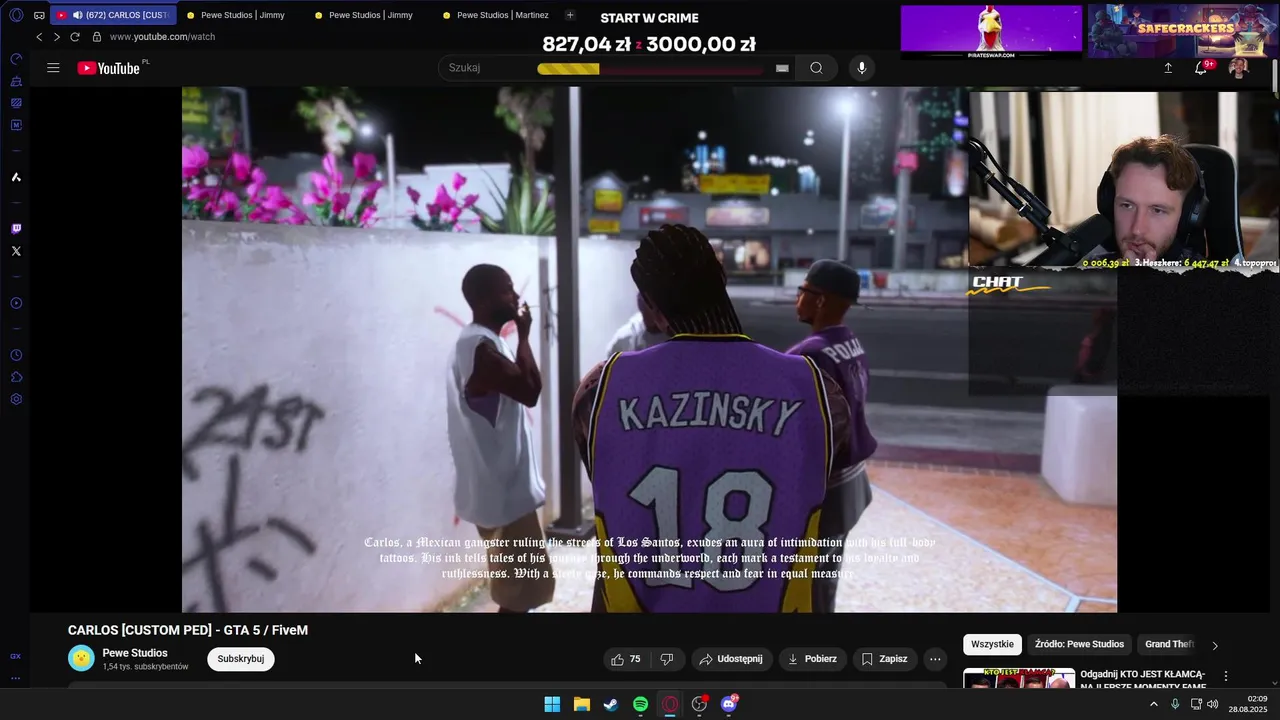Go back with the browser back arrow
This screenshot has height=720, width=1280.
pyautogui.click(x=39, y=37)
